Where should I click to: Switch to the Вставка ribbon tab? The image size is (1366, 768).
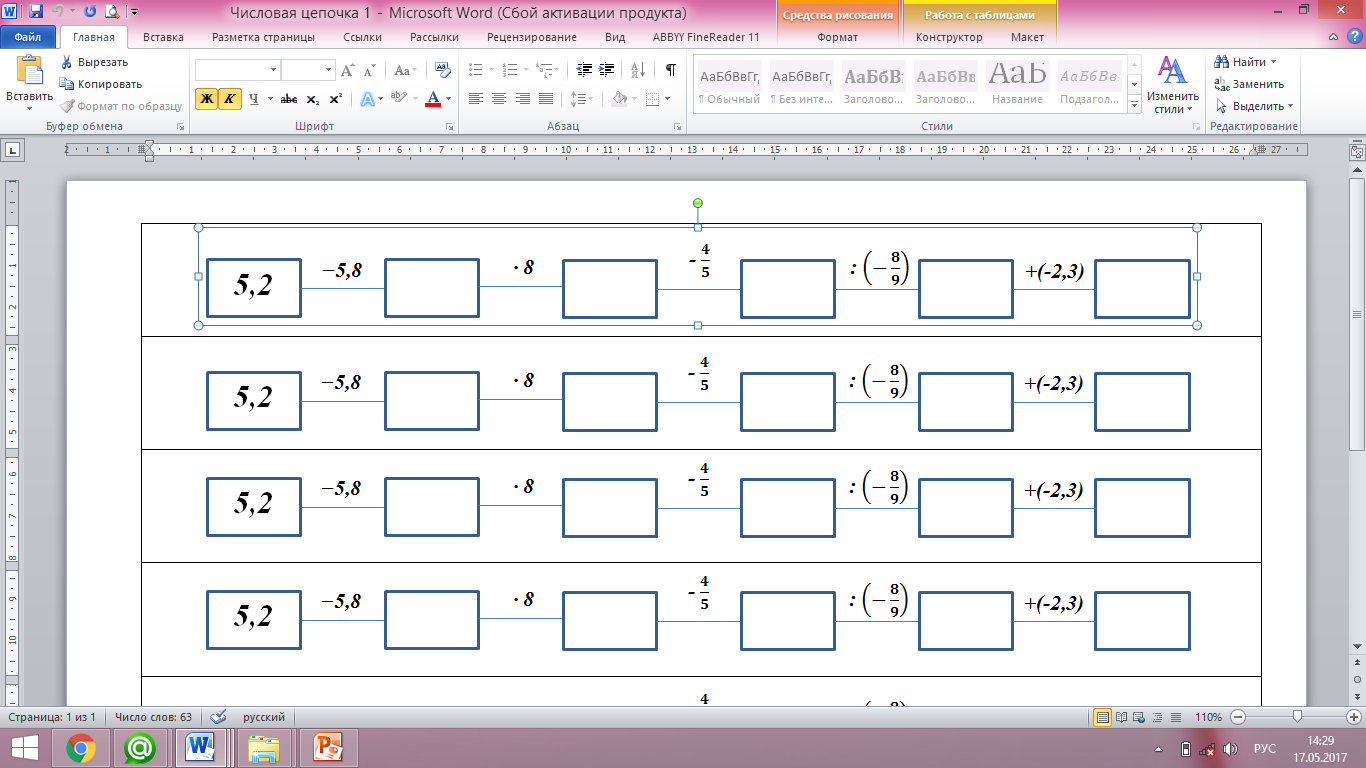[x=163, y=37]
